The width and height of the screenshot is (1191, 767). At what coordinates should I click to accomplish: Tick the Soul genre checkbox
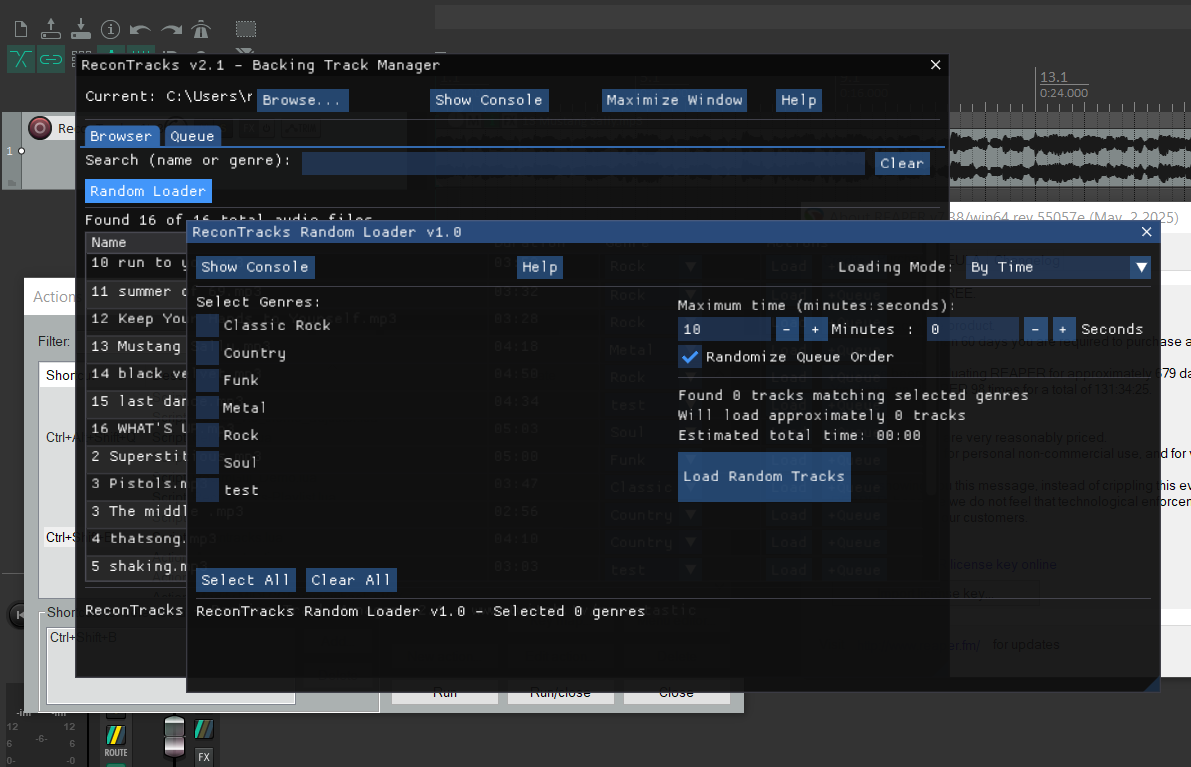207,462
